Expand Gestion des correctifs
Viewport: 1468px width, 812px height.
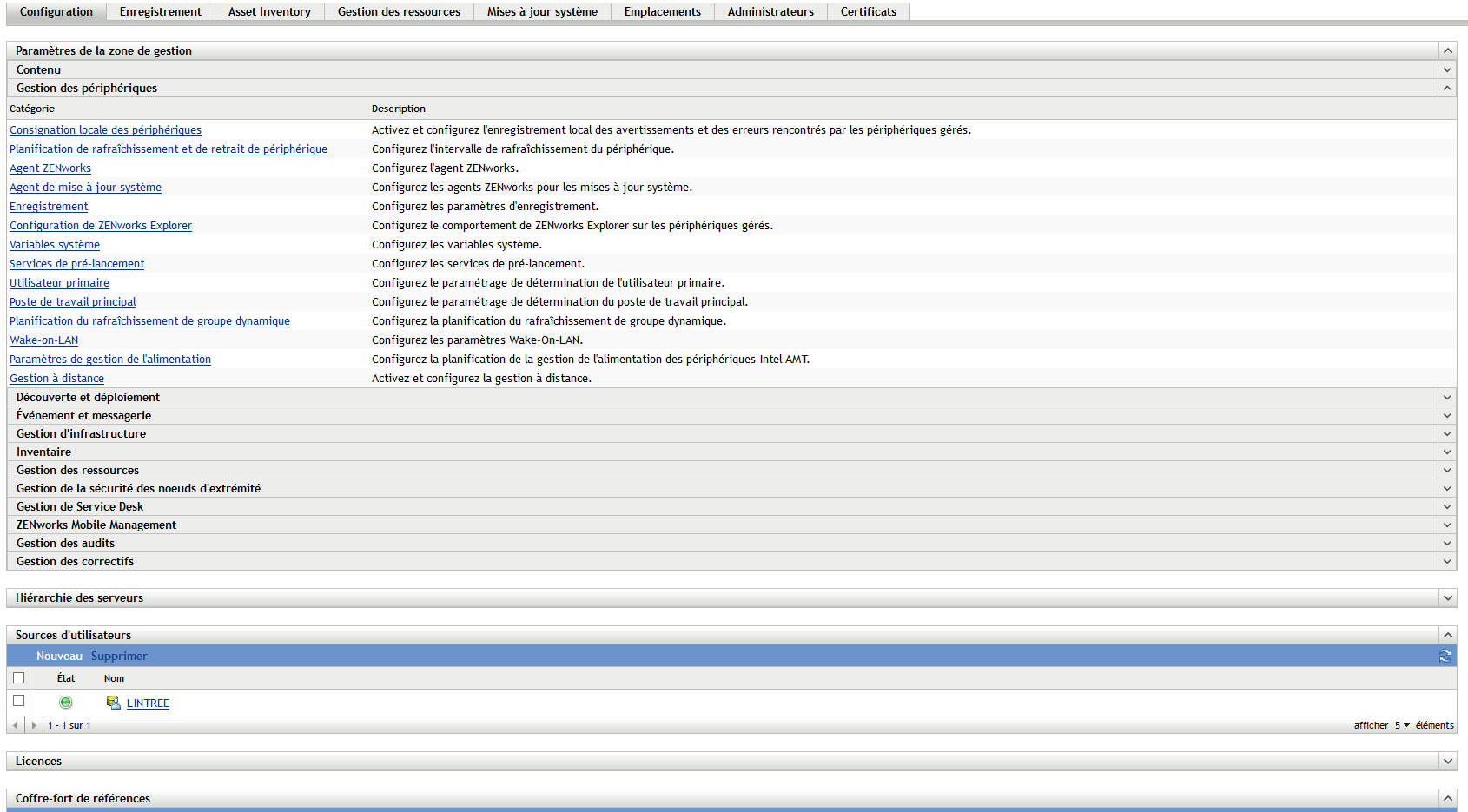pos(1446,561)
